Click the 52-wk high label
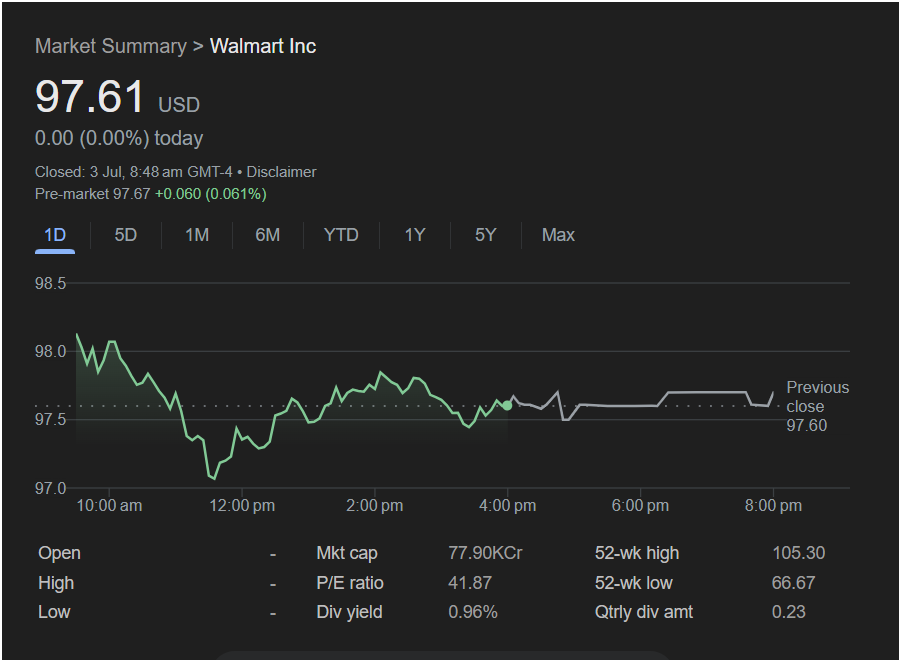The height and width of the screenshot is (662, 901). 637,553
